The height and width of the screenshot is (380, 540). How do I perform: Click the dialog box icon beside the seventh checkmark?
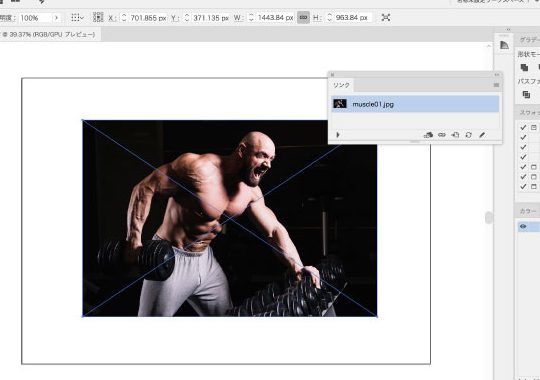point(533,186)
